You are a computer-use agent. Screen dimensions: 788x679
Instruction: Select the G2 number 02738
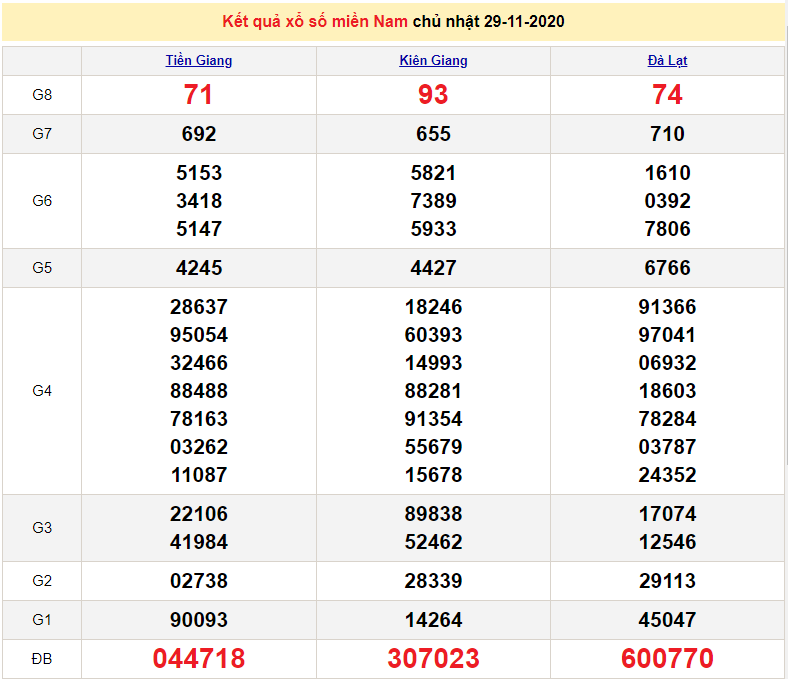199,581
